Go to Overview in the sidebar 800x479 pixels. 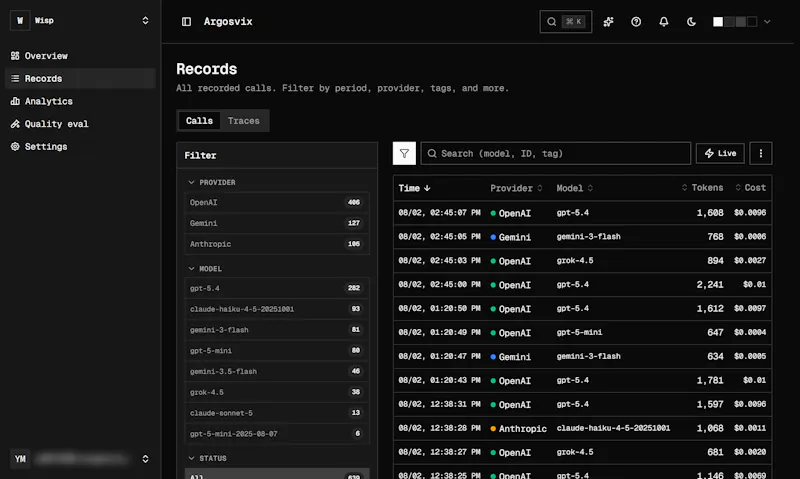click(80, 56)
